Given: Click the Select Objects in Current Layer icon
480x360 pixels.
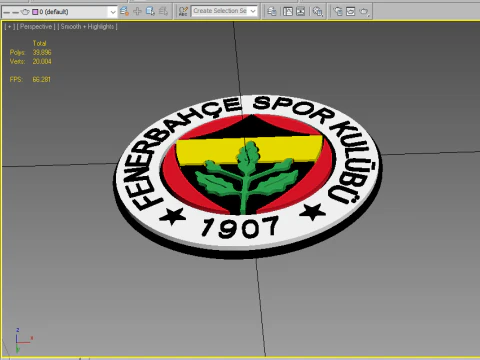Looking at the screenshot, I should (150, 11).
